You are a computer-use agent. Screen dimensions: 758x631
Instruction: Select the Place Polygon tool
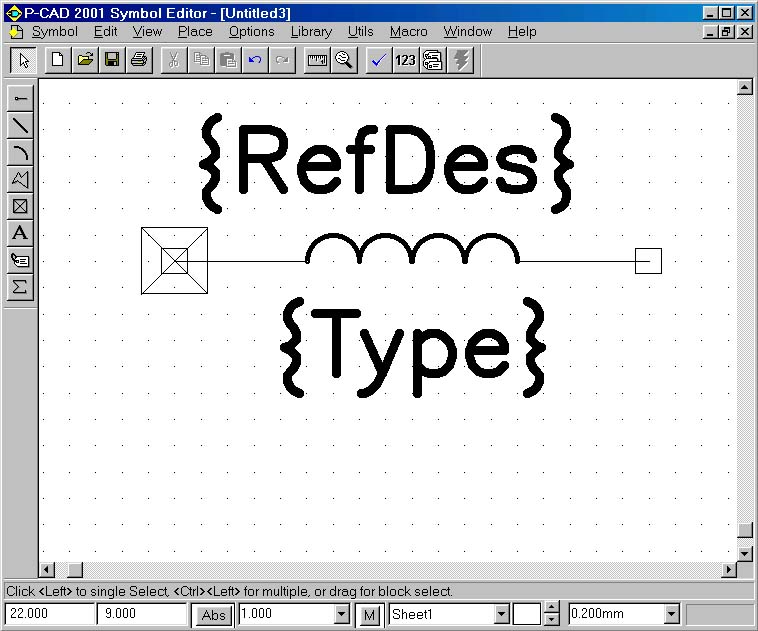point(20,179)
